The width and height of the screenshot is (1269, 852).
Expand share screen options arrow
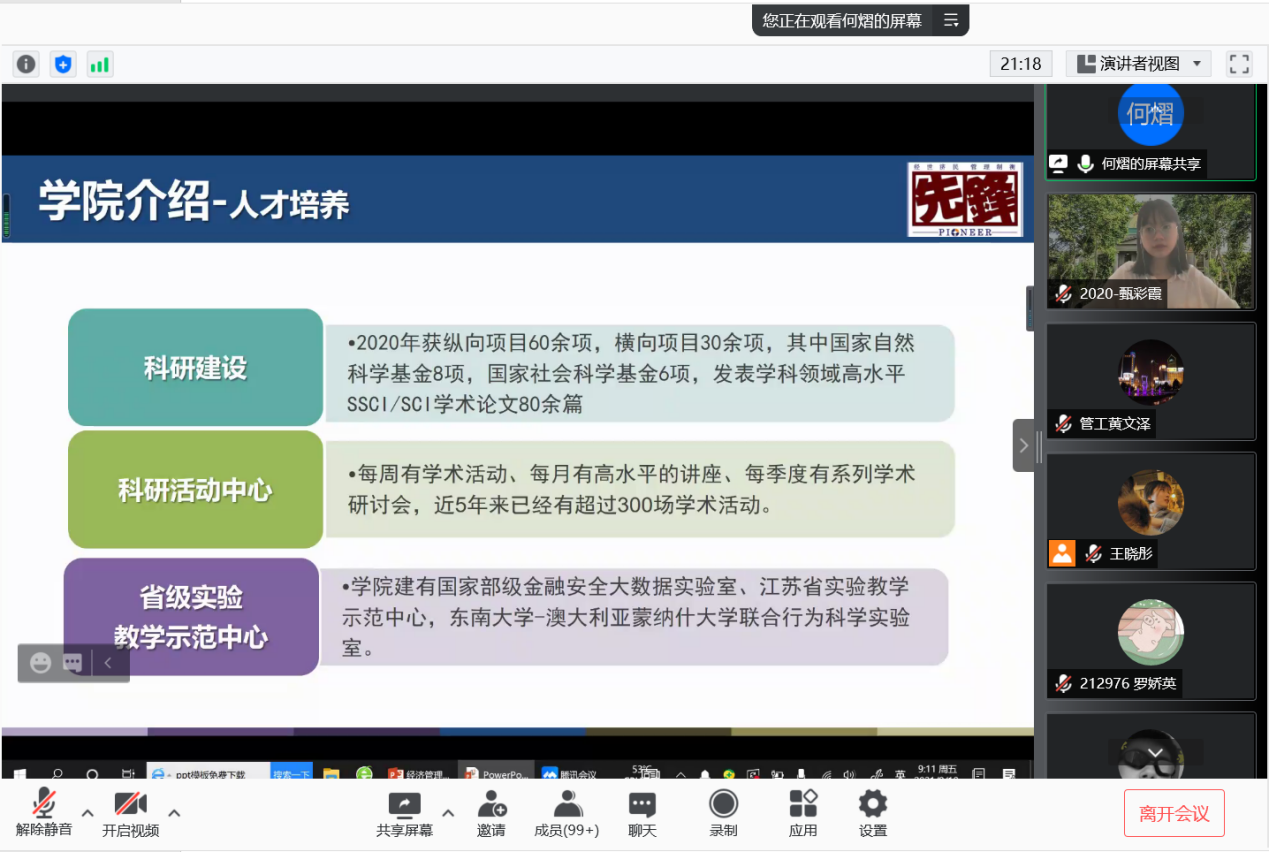[448, 812]
